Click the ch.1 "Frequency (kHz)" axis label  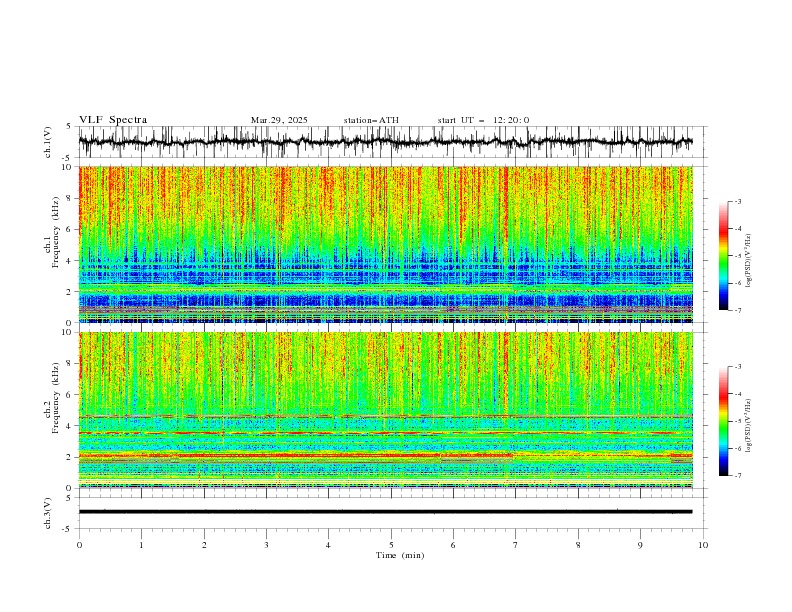coord(56,231)
